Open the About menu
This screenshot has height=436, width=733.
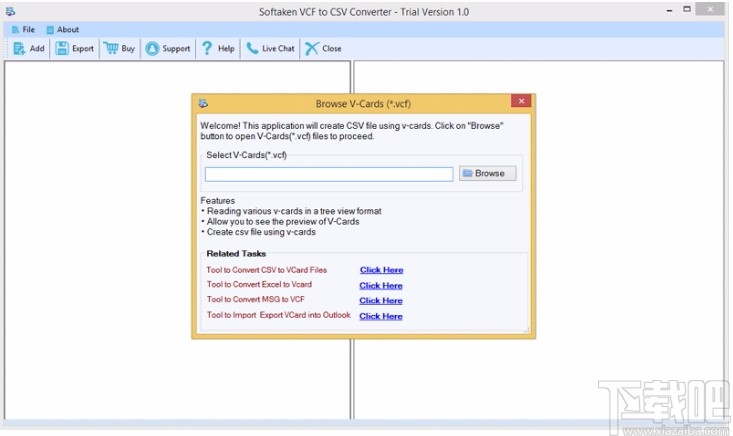pyautogui.click(x=63, y=29)
